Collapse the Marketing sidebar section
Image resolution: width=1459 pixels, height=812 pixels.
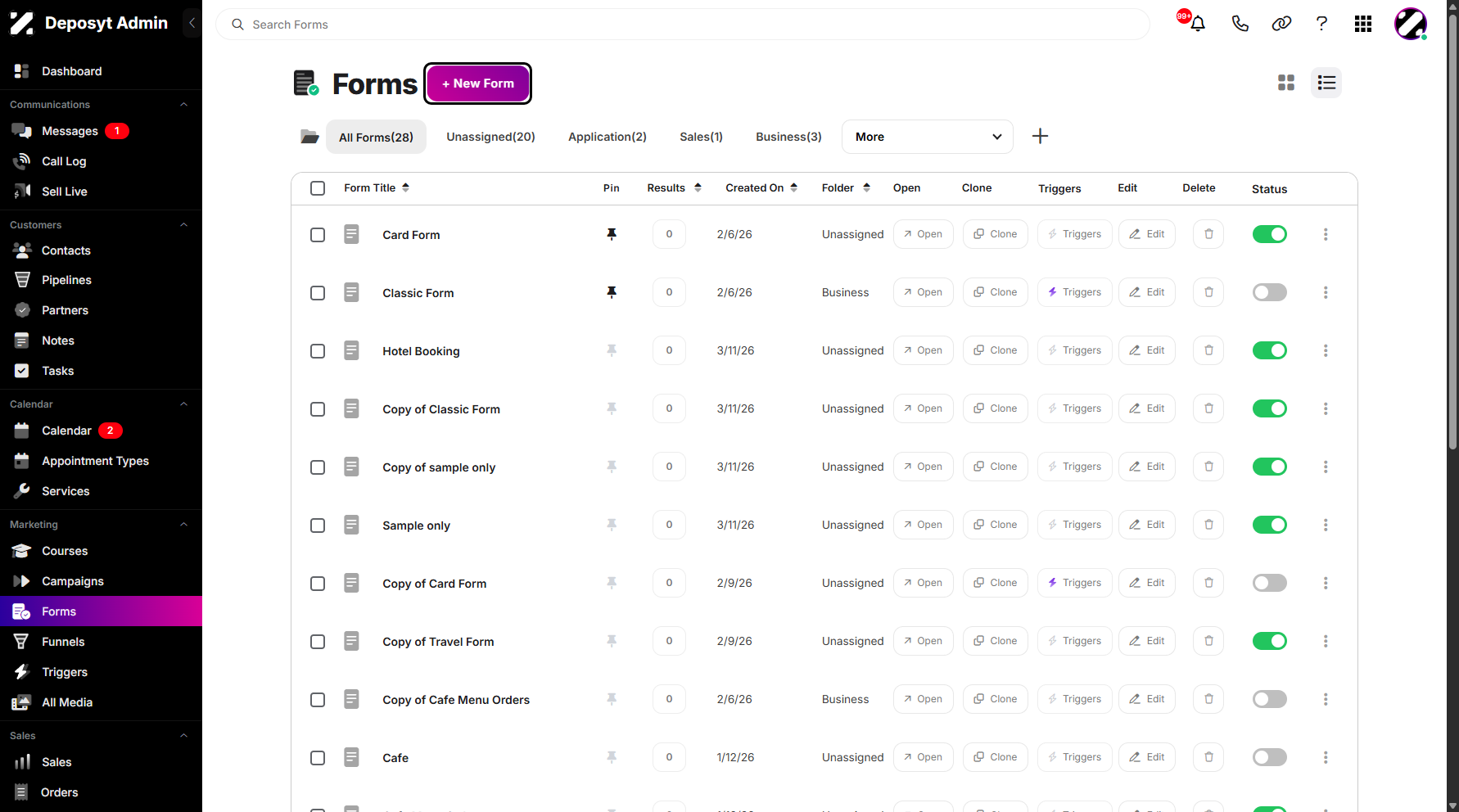(x=183, y=525)
